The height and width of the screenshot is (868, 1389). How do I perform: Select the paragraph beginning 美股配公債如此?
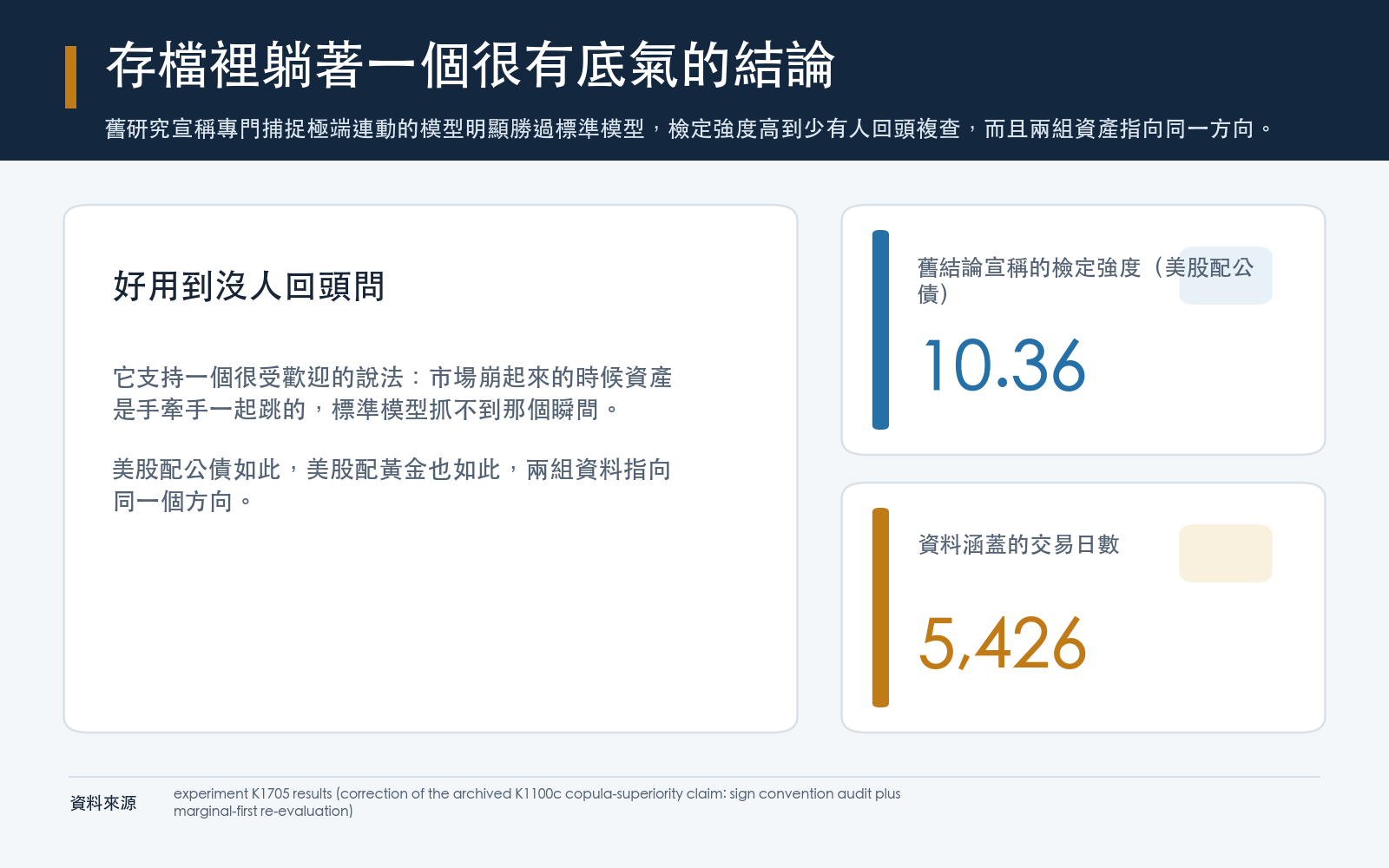[392, 485]
